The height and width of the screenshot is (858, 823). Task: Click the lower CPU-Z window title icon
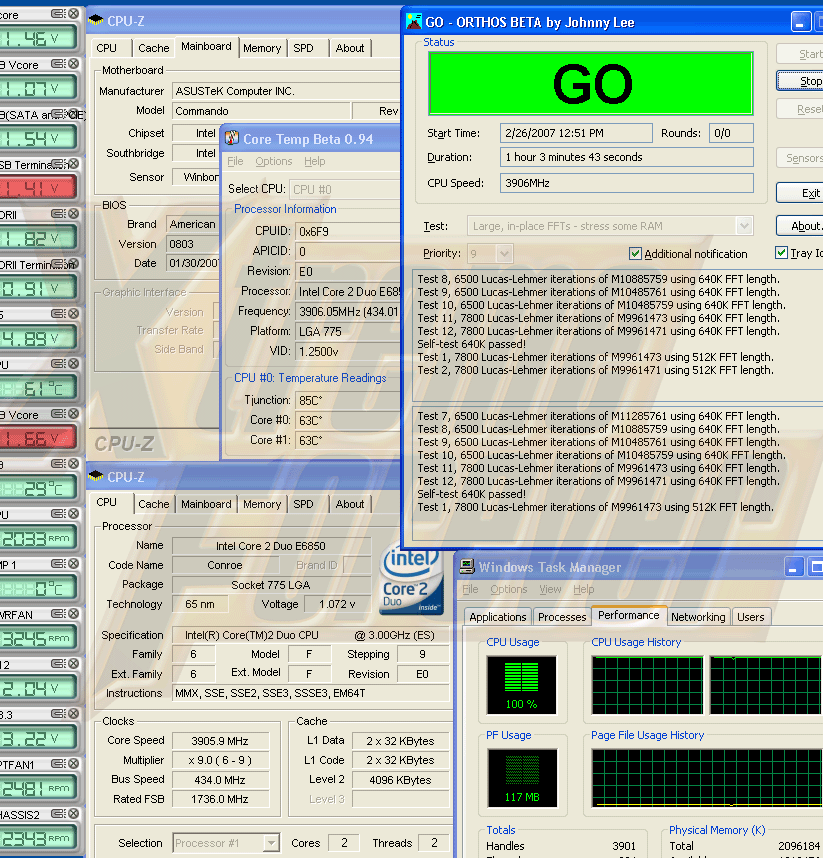pyautogui.click(x=96, y=476)
